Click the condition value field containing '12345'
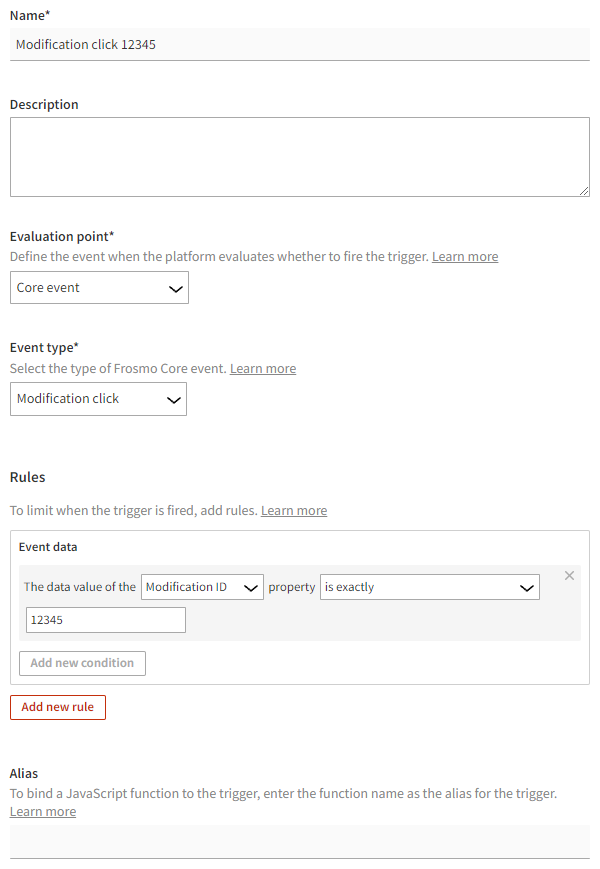600x869 pixels. click(105, 619)
